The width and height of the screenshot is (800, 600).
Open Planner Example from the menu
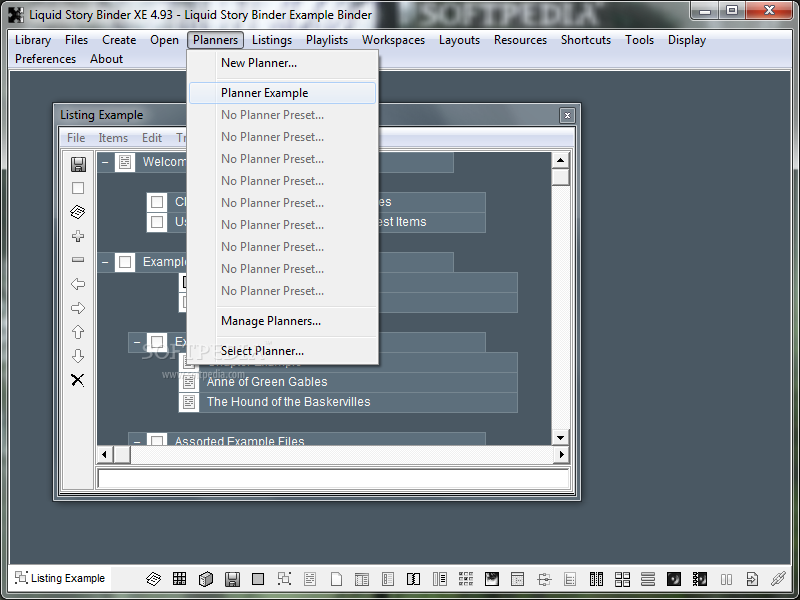click(282, 93)
